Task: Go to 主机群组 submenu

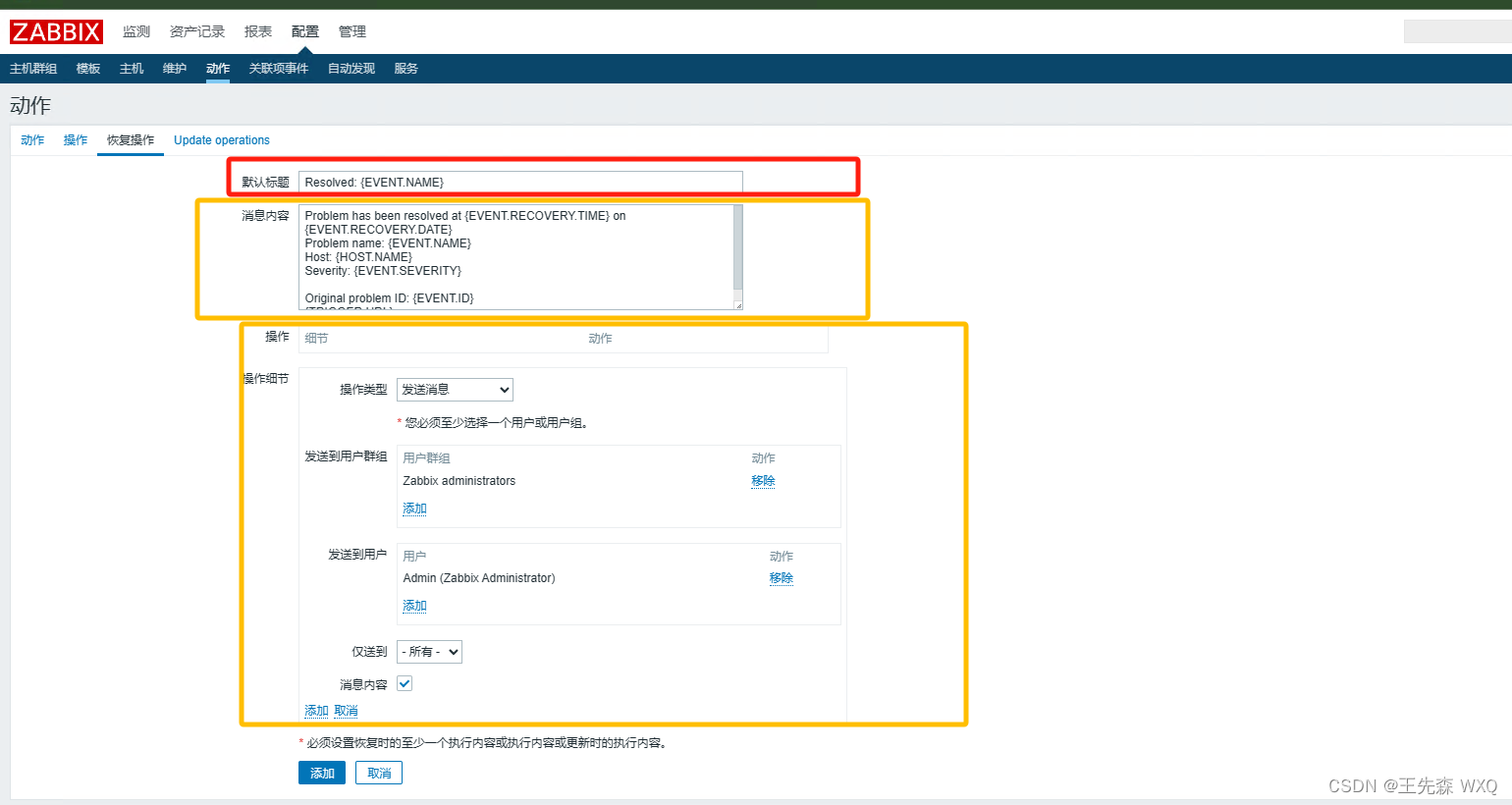Action: (33, 69)
